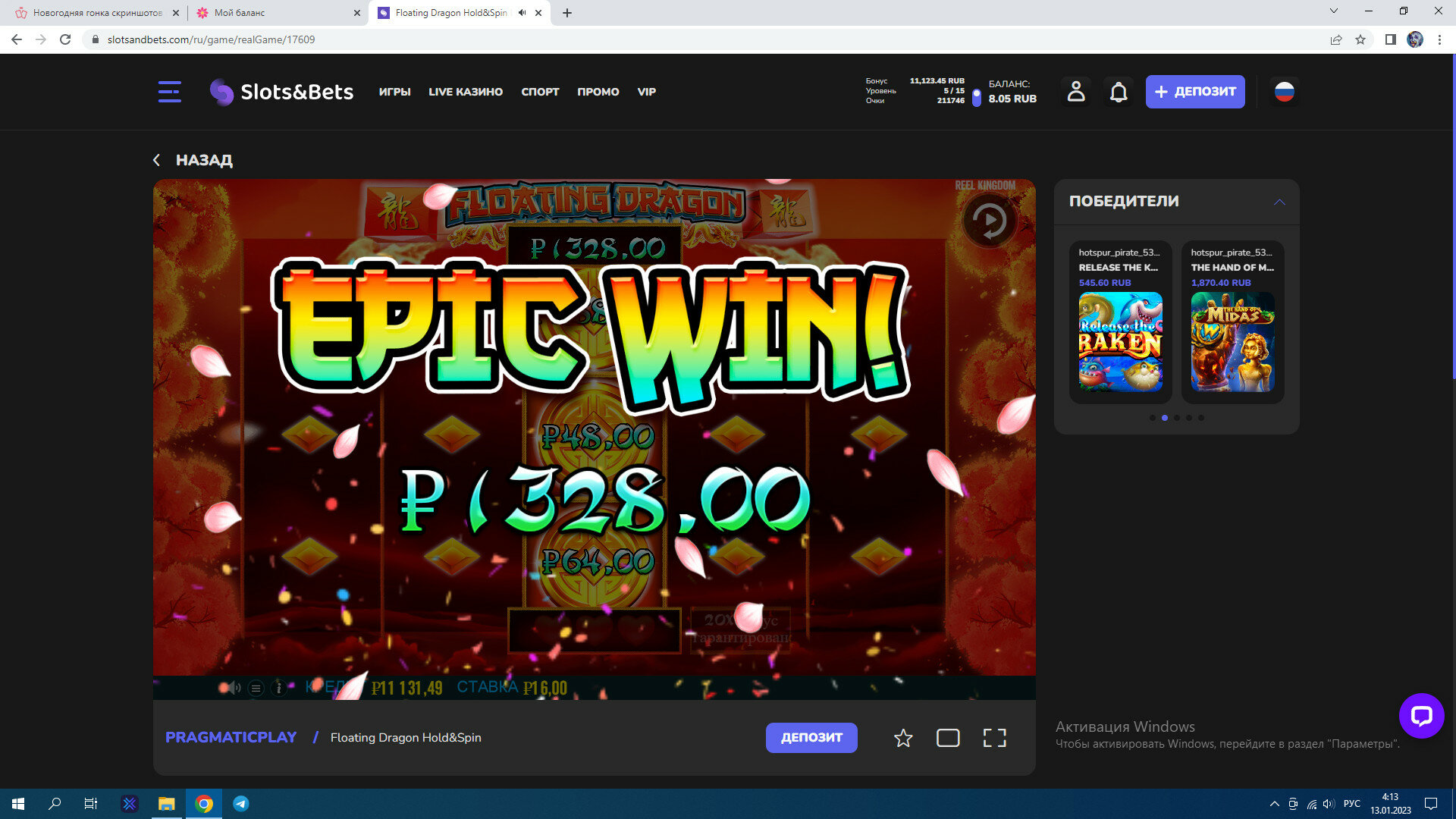Expand Windows system tray hidden icons

pos(1274,804)
